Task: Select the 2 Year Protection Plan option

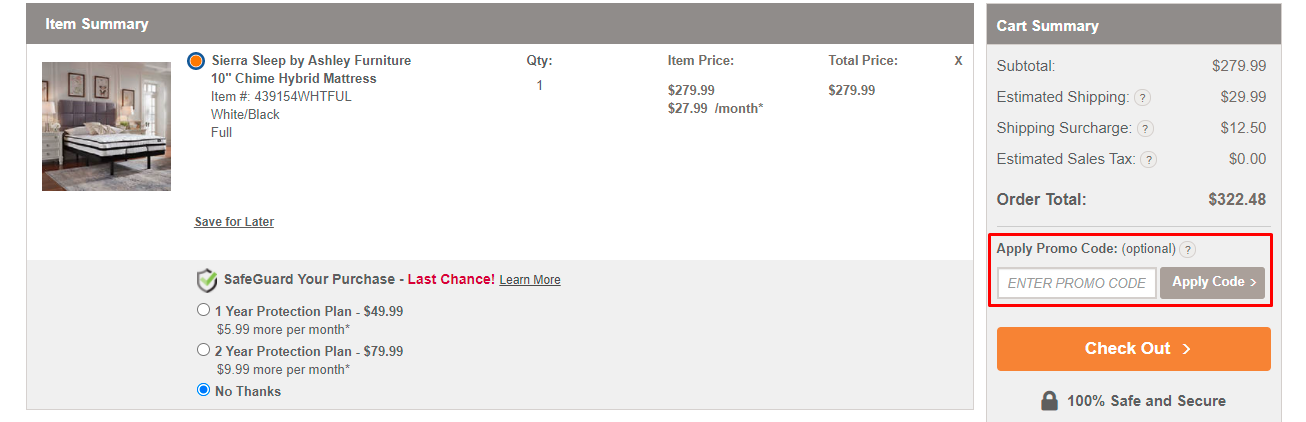Action: 204,350
